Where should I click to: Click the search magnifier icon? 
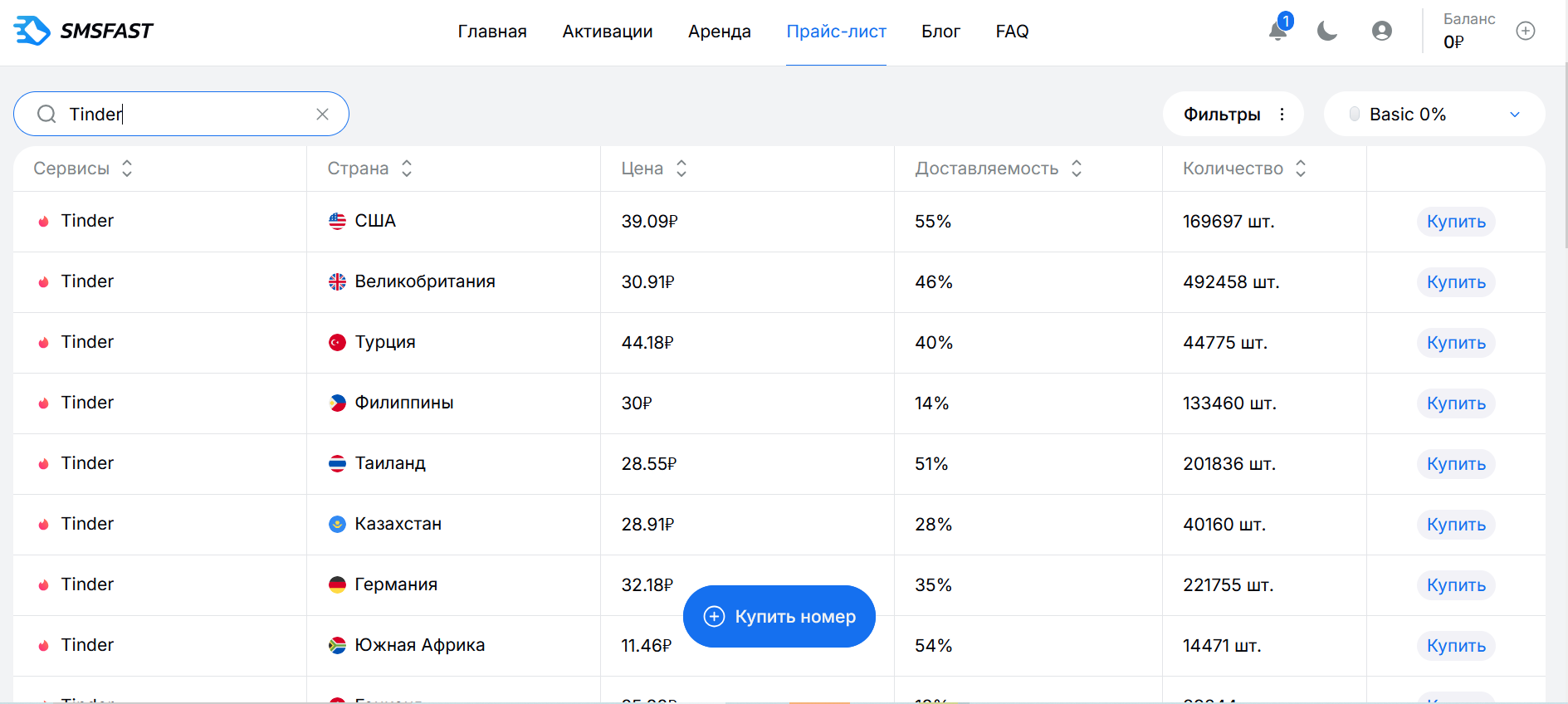46,114
